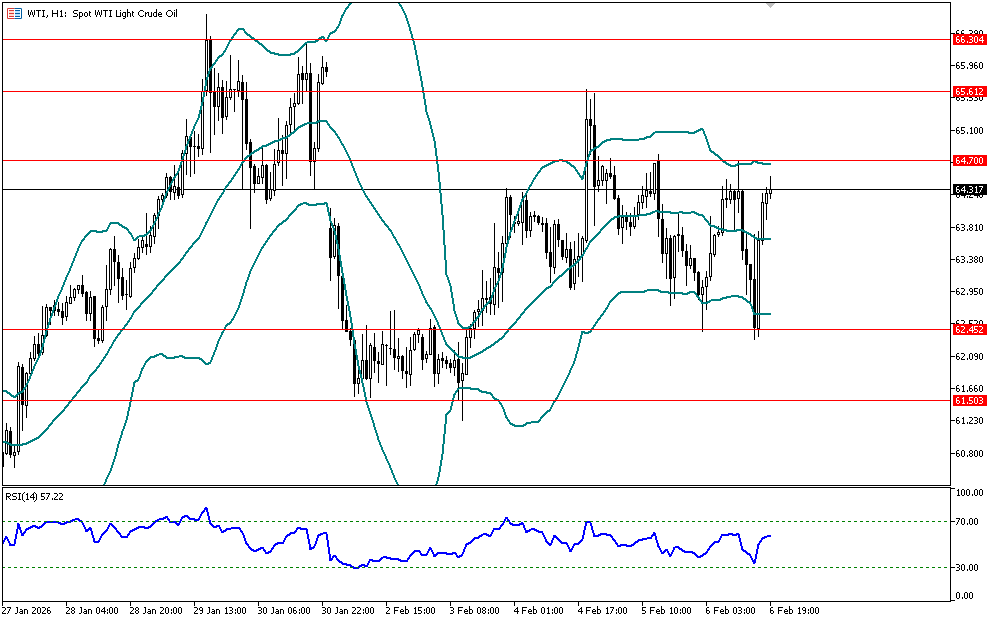The width and height of the screenshot is (998, 622).
Task: Click the 65.10 value on price scale
Action: click(x=968, y=130)
